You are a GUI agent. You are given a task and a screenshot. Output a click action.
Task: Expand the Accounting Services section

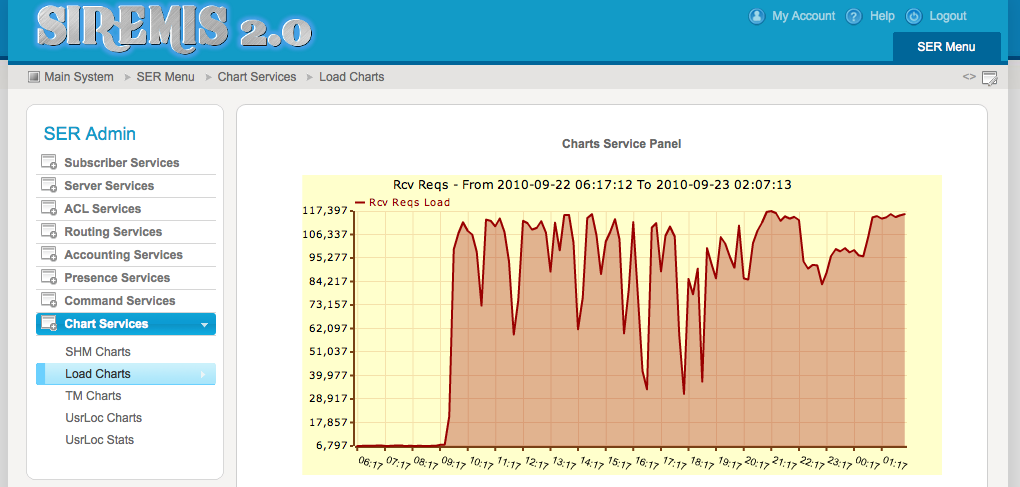pos(123,255)
